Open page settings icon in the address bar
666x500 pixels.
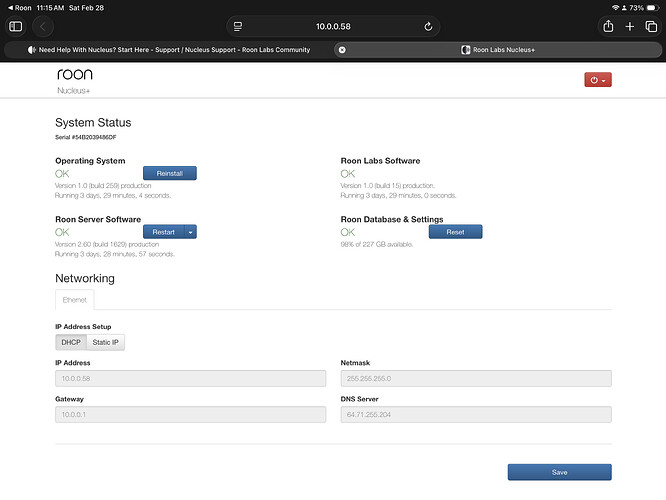click(237, 27)
